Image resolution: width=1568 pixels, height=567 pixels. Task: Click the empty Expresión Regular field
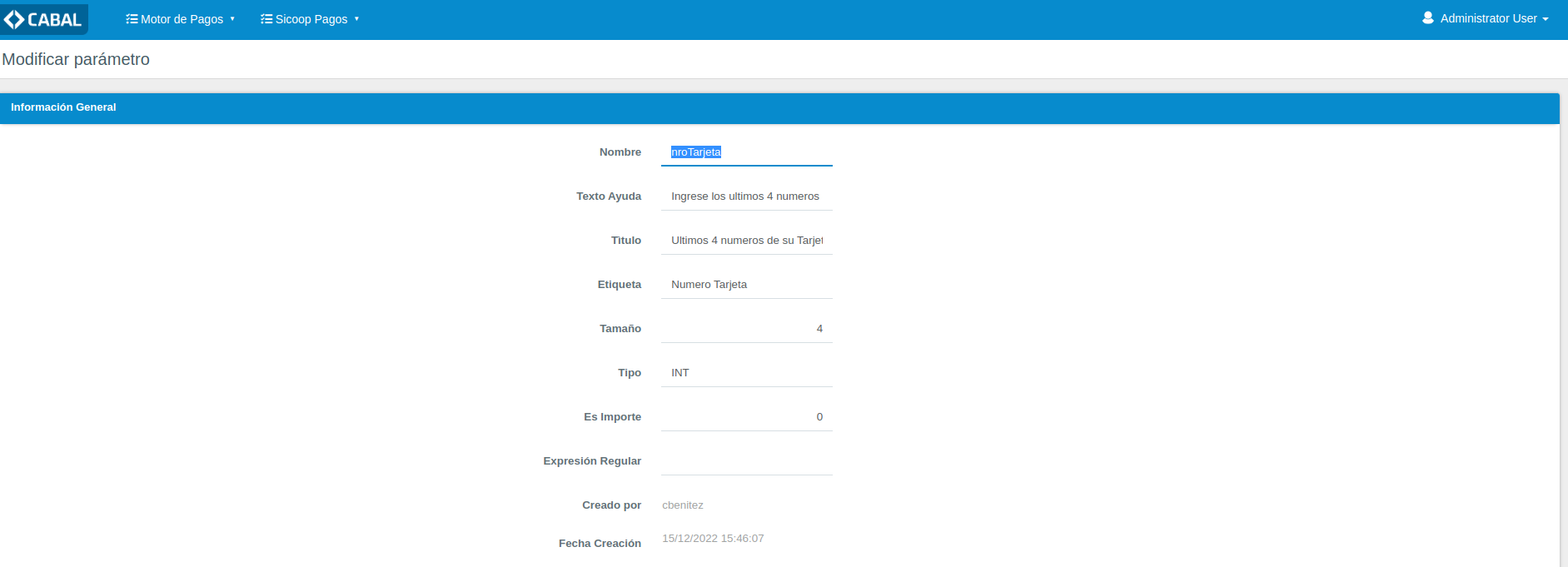[x=746, y=461]
